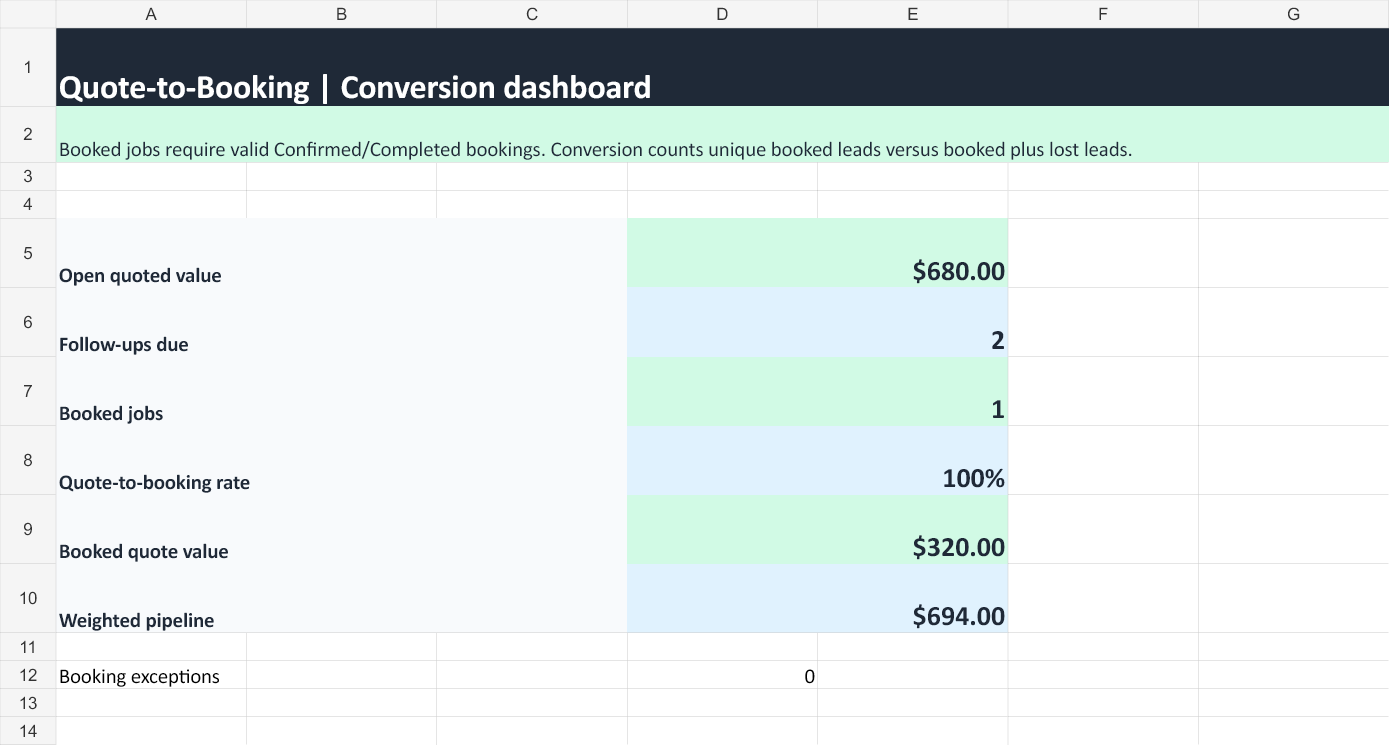Select column F header
The height and width of the screenshot is (745, 1389).
pos(1103,14)
